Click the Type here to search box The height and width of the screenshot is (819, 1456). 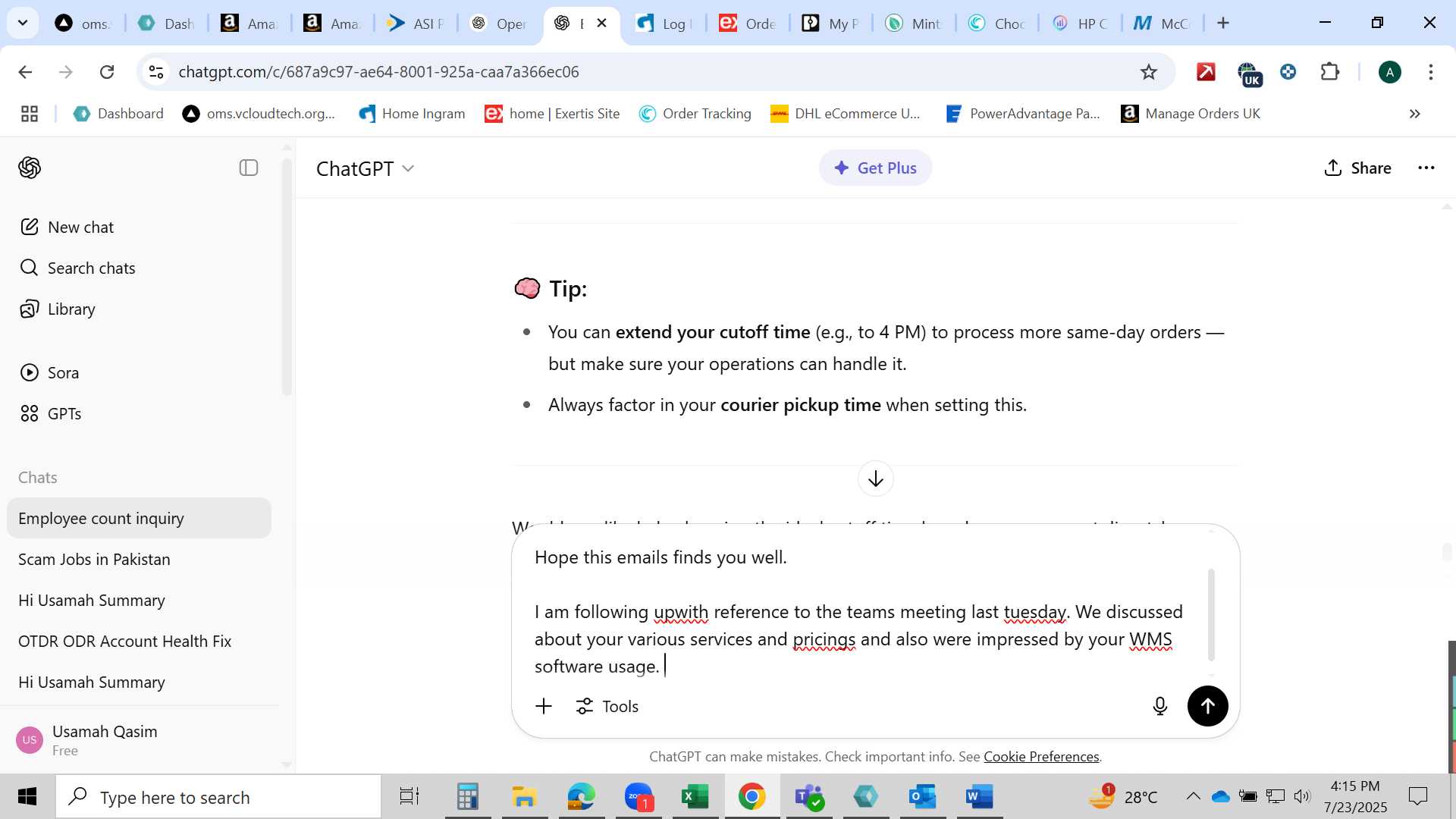tap(218, 797)
